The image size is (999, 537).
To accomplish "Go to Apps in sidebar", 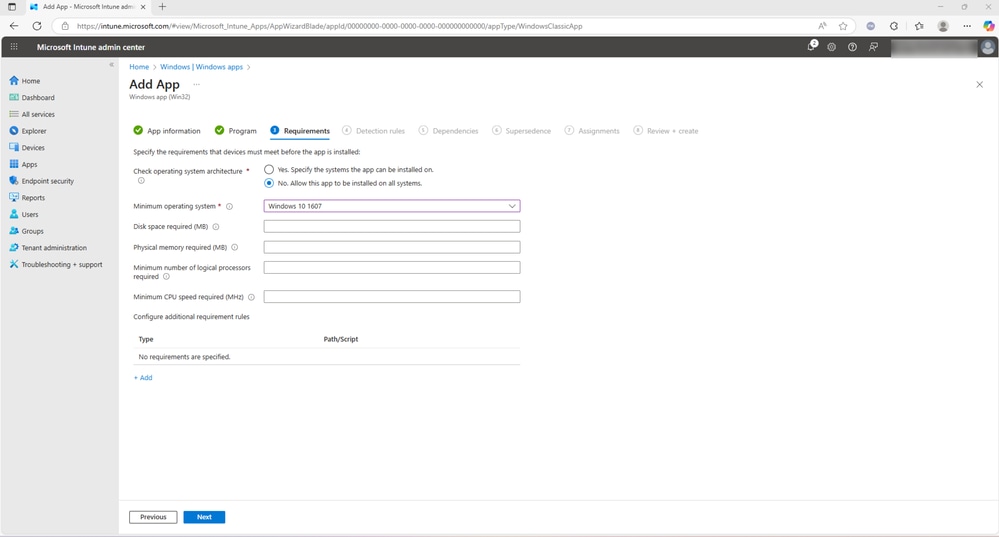I will [24, 164].
